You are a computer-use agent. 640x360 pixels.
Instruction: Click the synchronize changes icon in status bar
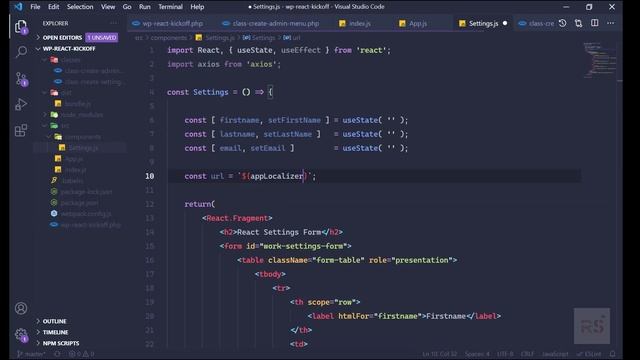tap(57, 354)
